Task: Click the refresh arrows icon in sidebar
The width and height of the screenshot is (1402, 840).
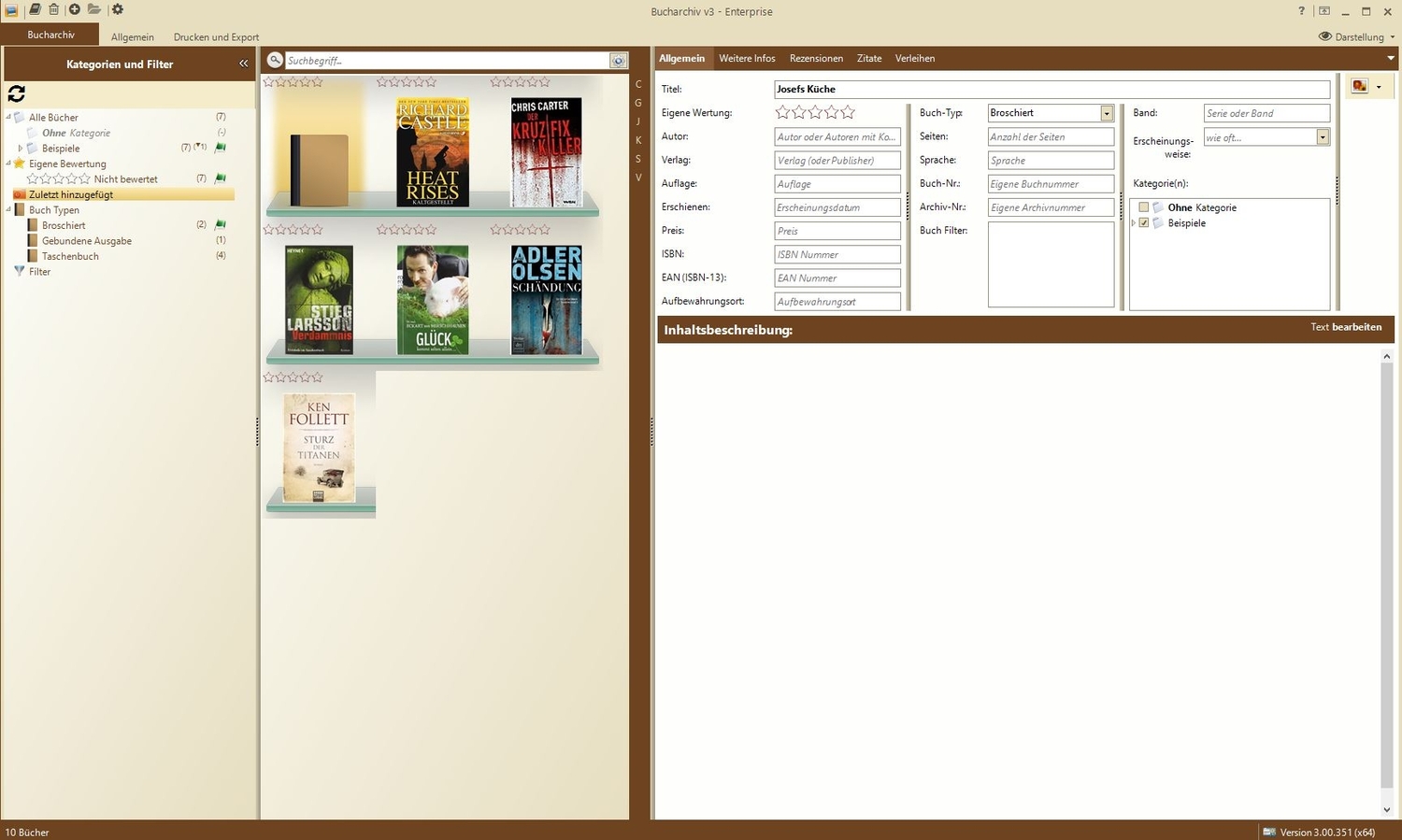Action: (16, 93)
